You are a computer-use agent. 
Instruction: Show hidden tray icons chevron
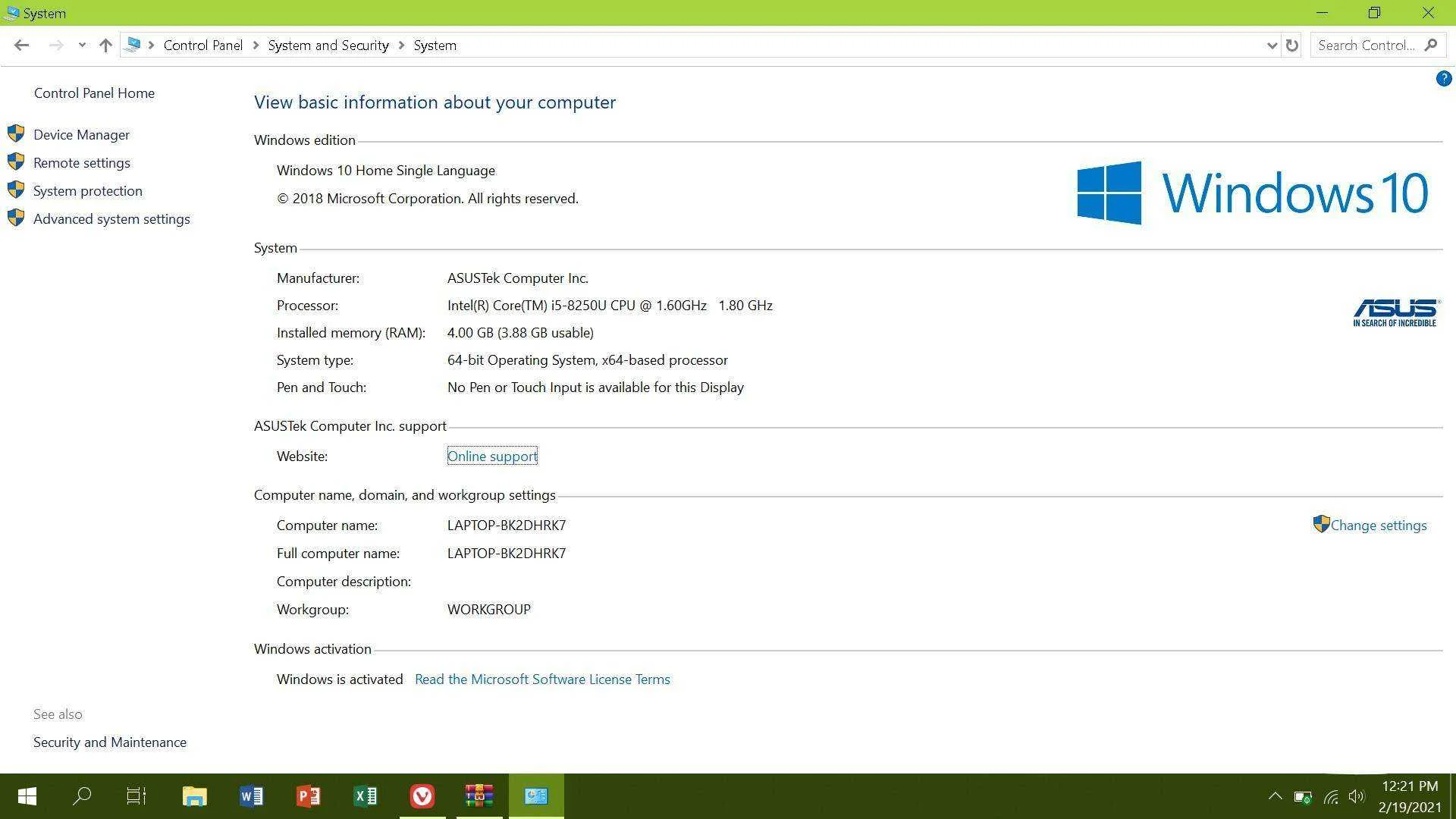[1275, 796]
